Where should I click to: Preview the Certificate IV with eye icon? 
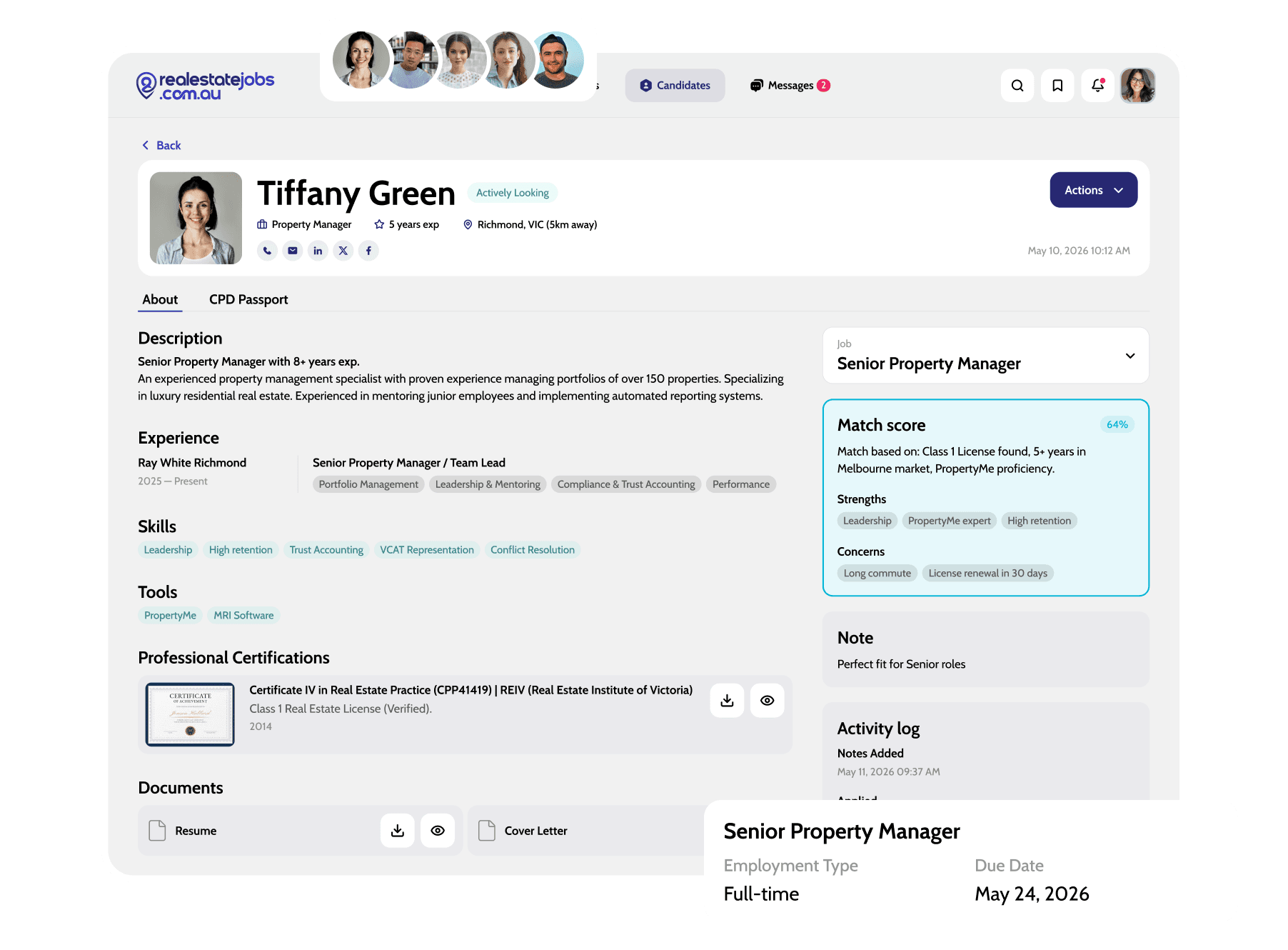(x=768, y=701)
